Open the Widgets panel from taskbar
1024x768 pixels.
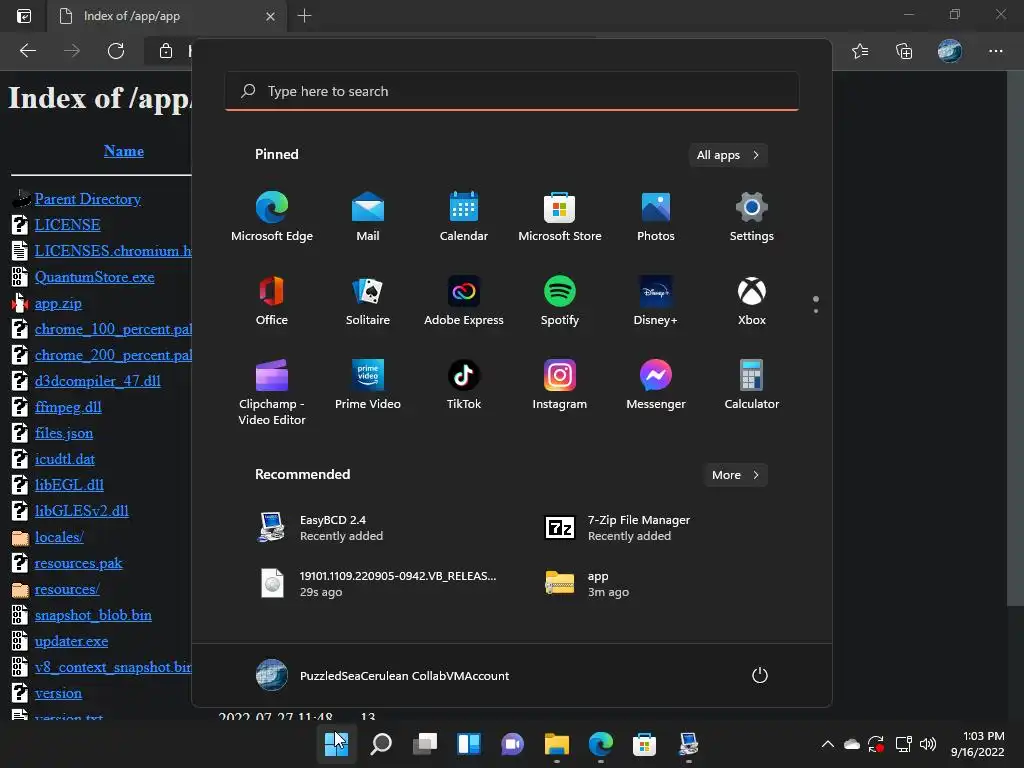pyautogui.click(x=468, y=744)
